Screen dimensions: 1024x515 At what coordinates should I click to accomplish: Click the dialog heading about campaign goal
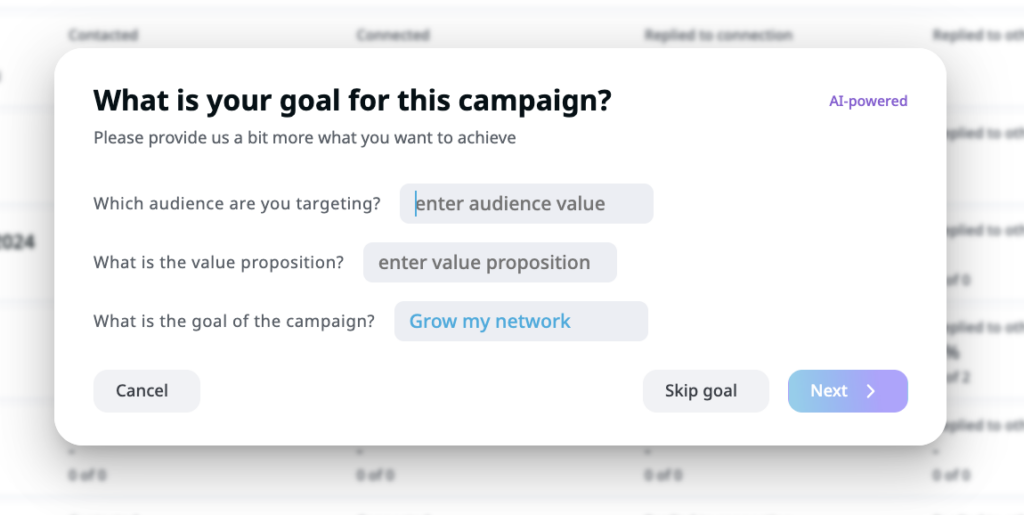pos(352,101)
